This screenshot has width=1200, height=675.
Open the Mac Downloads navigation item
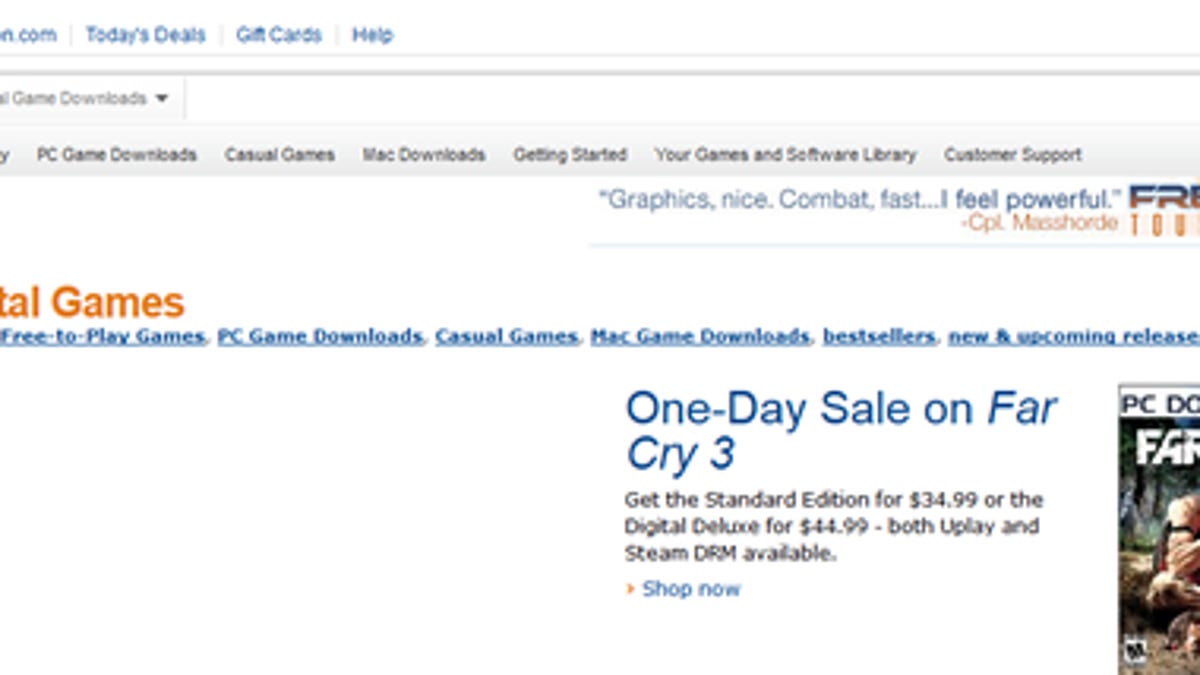click(x=424, y=155)
